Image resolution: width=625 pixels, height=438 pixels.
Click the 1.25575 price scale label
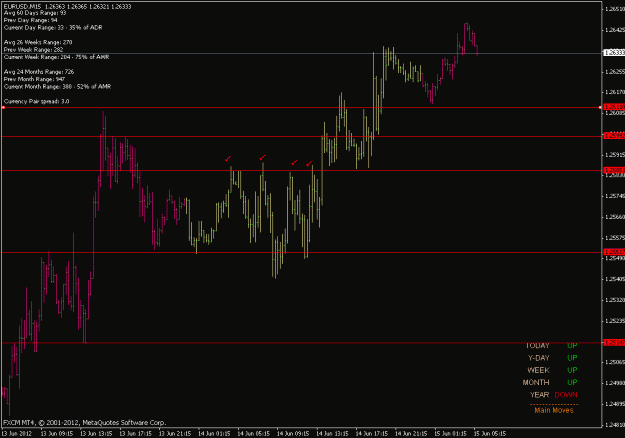click(615, 238)
